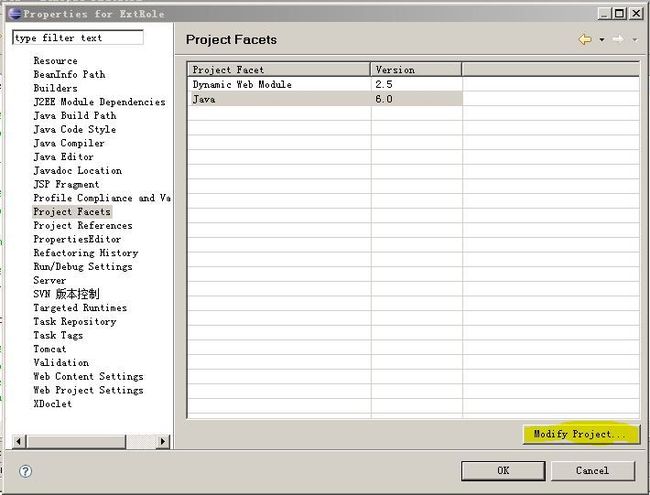
Task: Click the yellow Back navigation arrow
Action: click(x=585, y=39)
